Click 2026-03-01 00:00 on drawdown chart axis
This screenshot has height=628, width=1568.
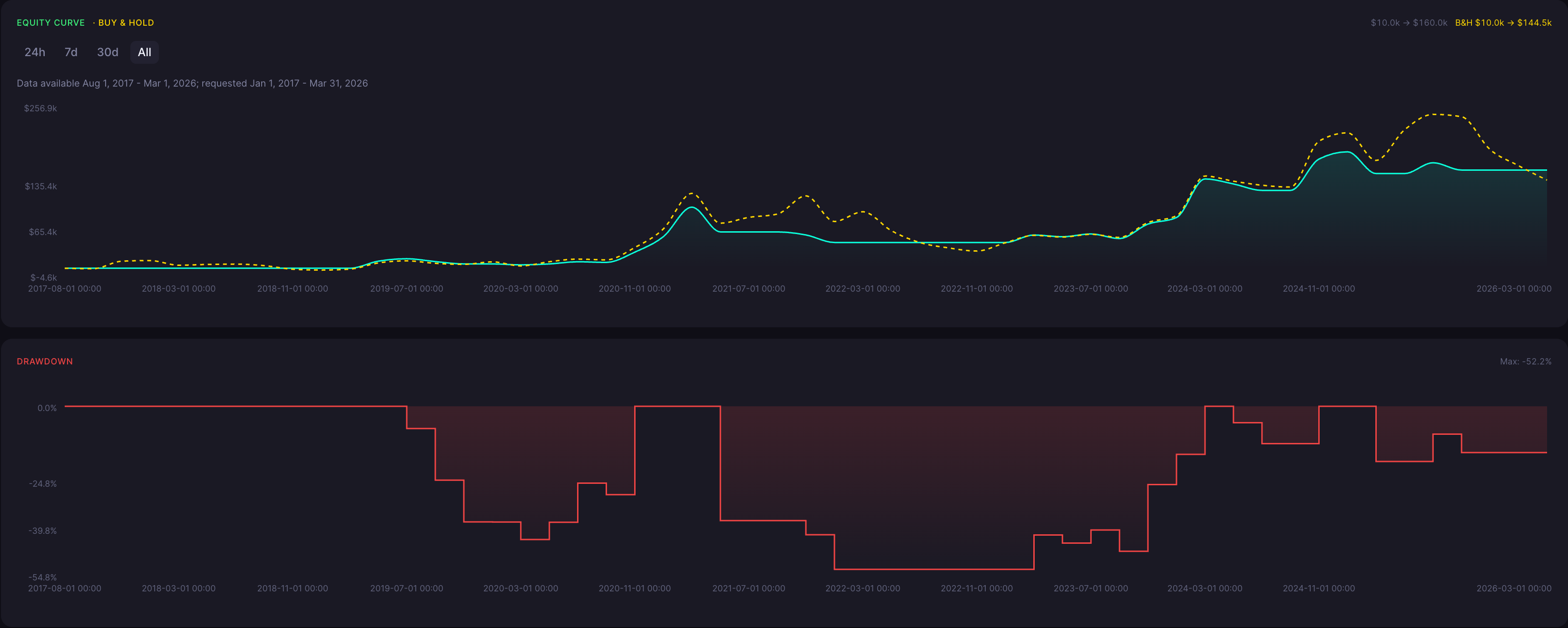click(1514, 589)
